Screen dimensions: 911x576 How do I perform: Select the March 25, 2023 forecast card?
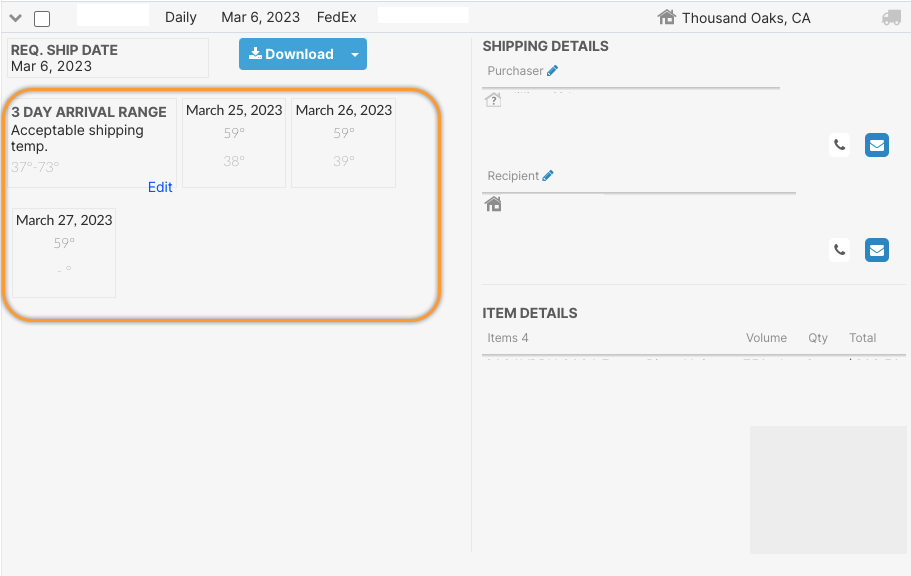tap(234, 142)
